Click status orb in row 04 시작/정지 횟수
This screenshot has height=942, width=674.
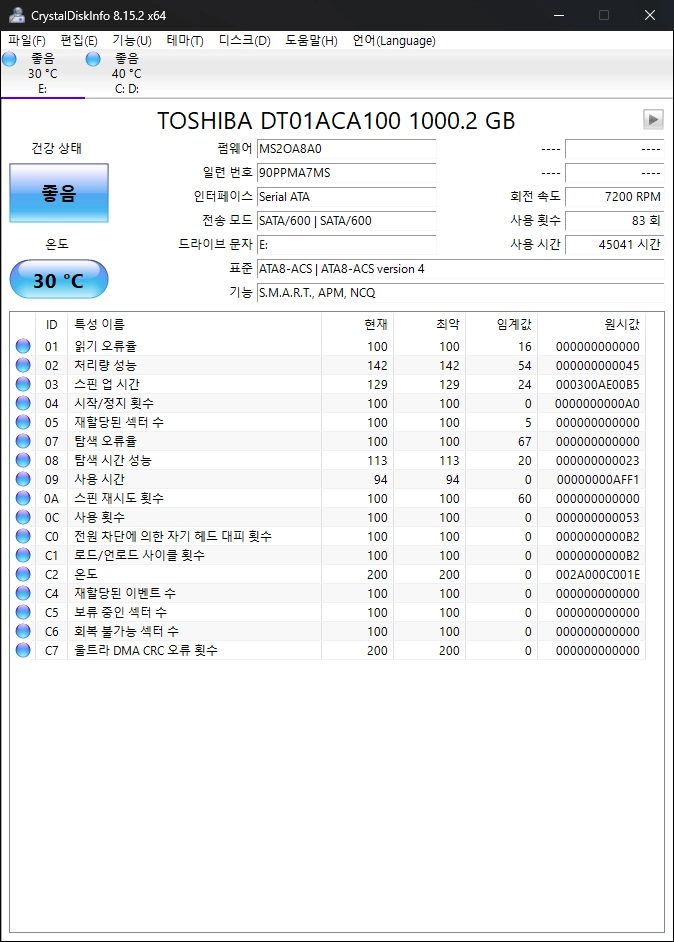[23, 403]
